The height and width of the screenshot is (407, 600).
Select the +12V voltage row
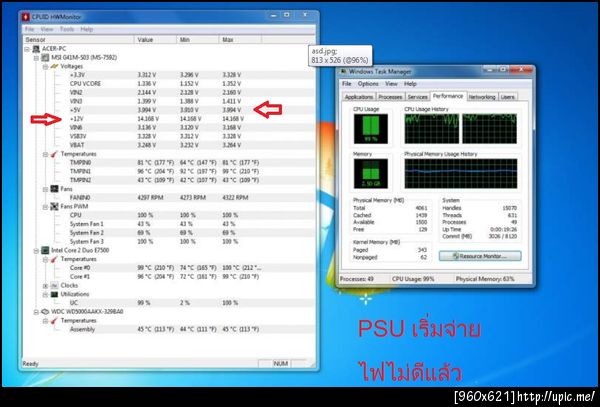pyautogui.click(x=169, y=119)
